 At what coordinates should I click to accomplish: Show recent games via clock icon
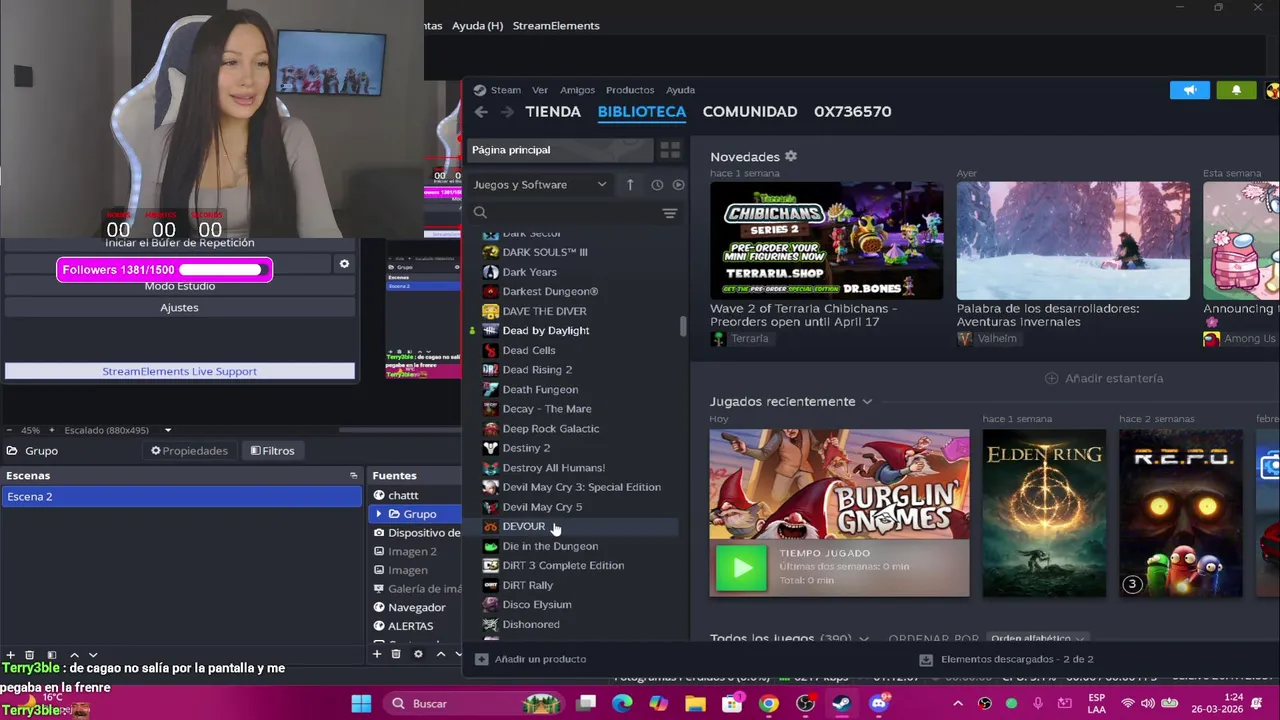pyautogui.click(x=657, y=184)
